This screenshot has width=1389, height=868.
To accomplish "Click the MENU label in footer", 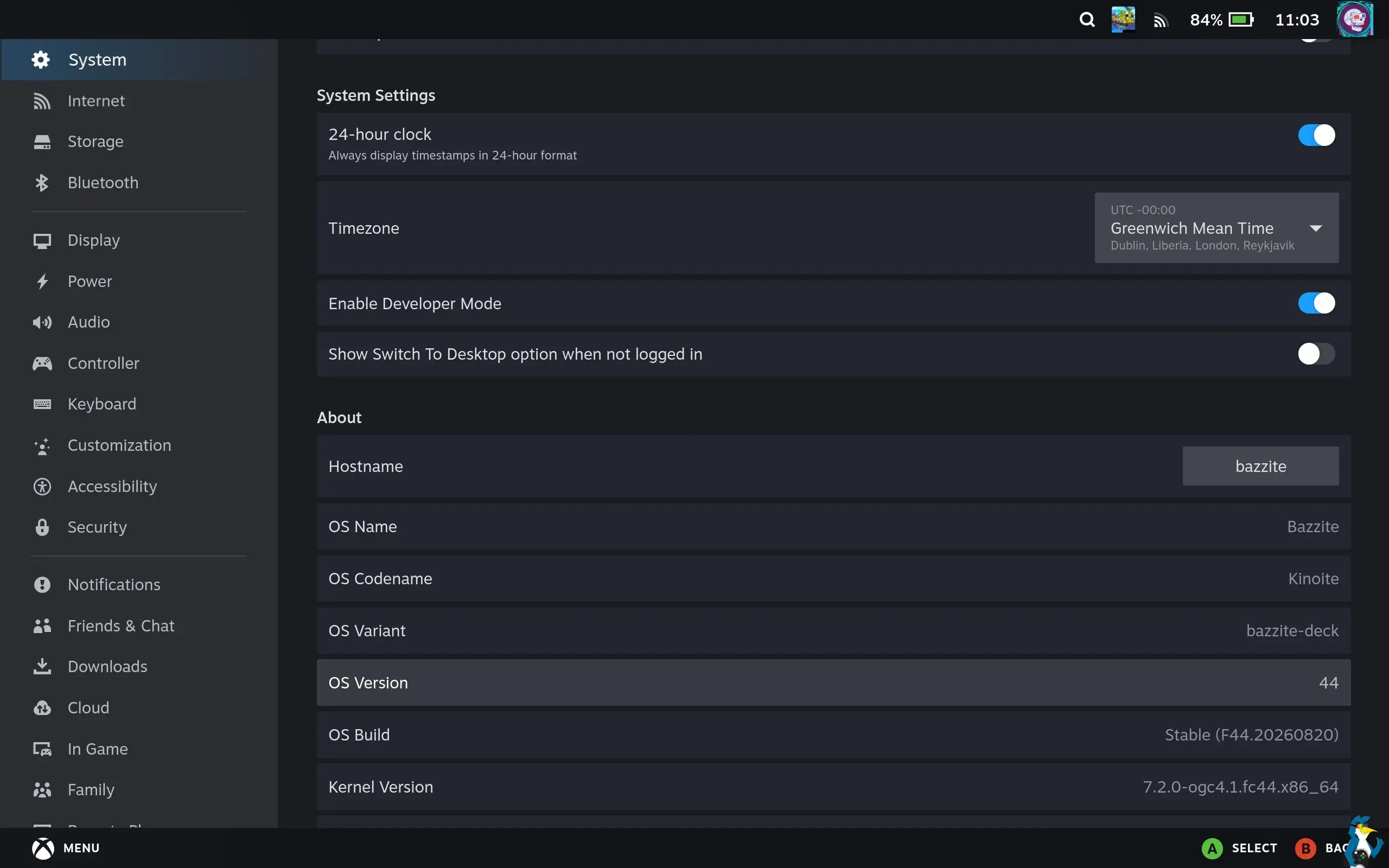I will coord(81,848).
